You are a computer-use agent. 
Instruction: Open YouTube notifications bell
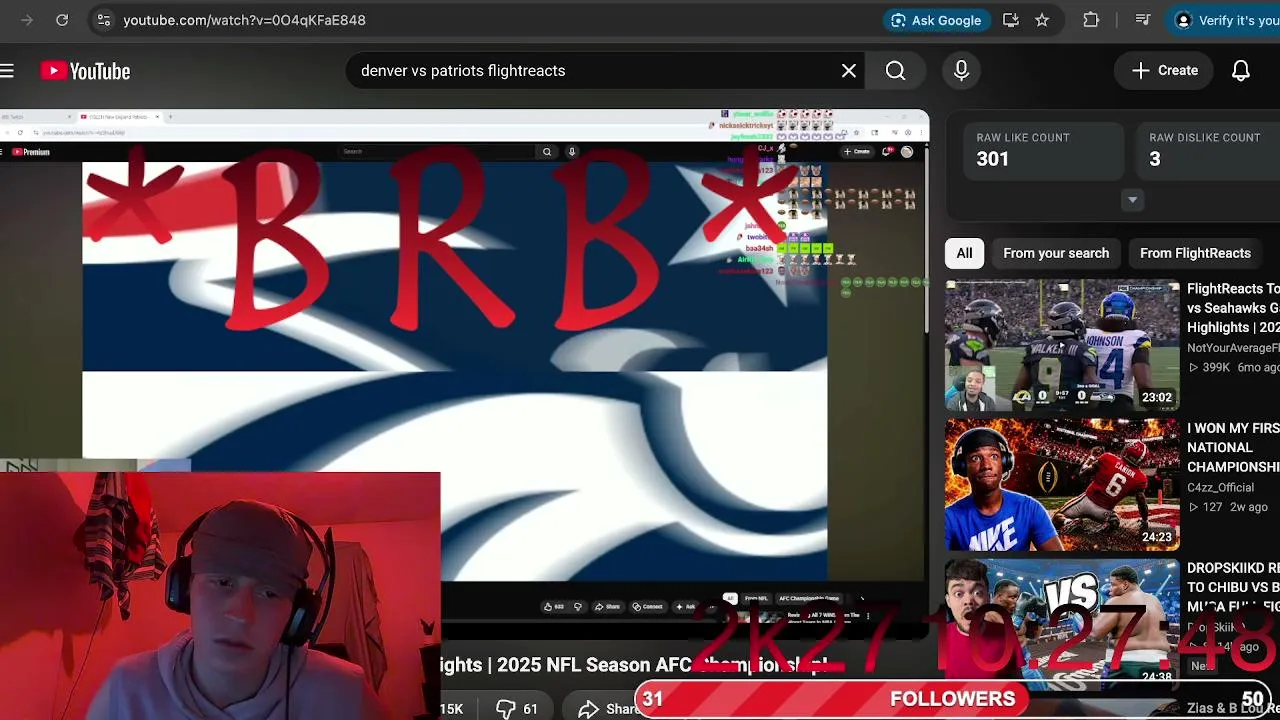point(1241,71)
